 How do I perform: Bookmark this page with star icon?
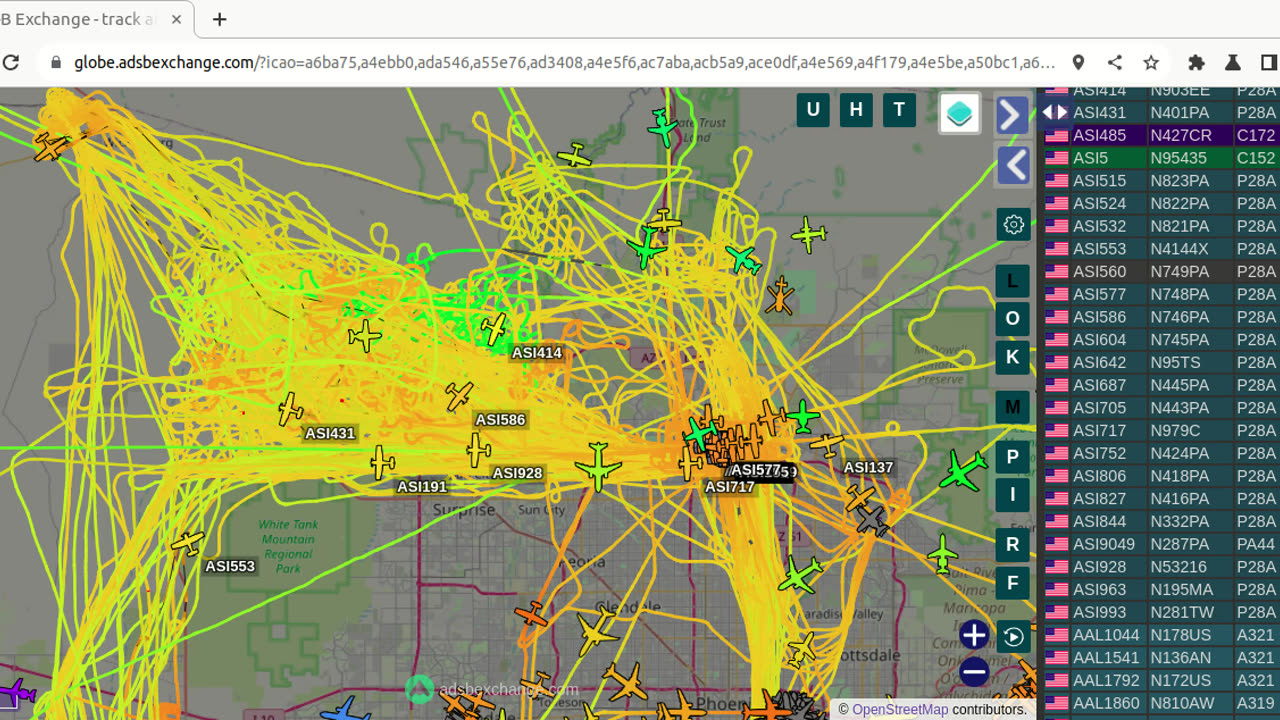1151,62
